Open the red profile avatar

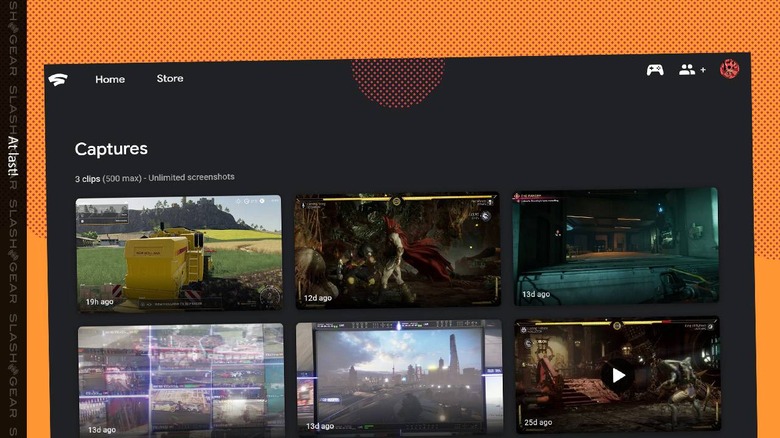coord(729,68)
